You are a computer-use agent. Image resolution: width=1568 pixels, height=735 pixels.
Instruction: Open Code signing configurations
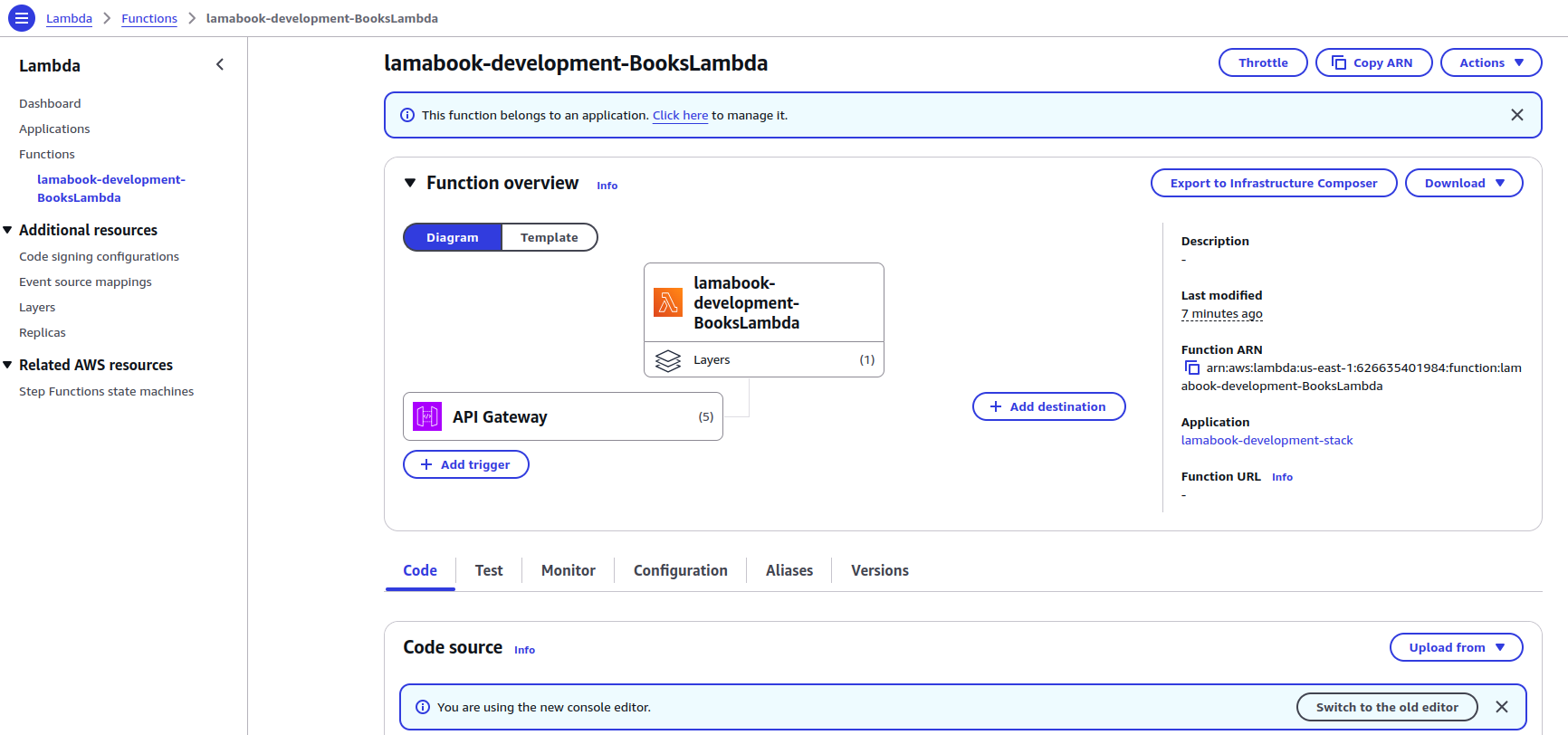[99, 256]
